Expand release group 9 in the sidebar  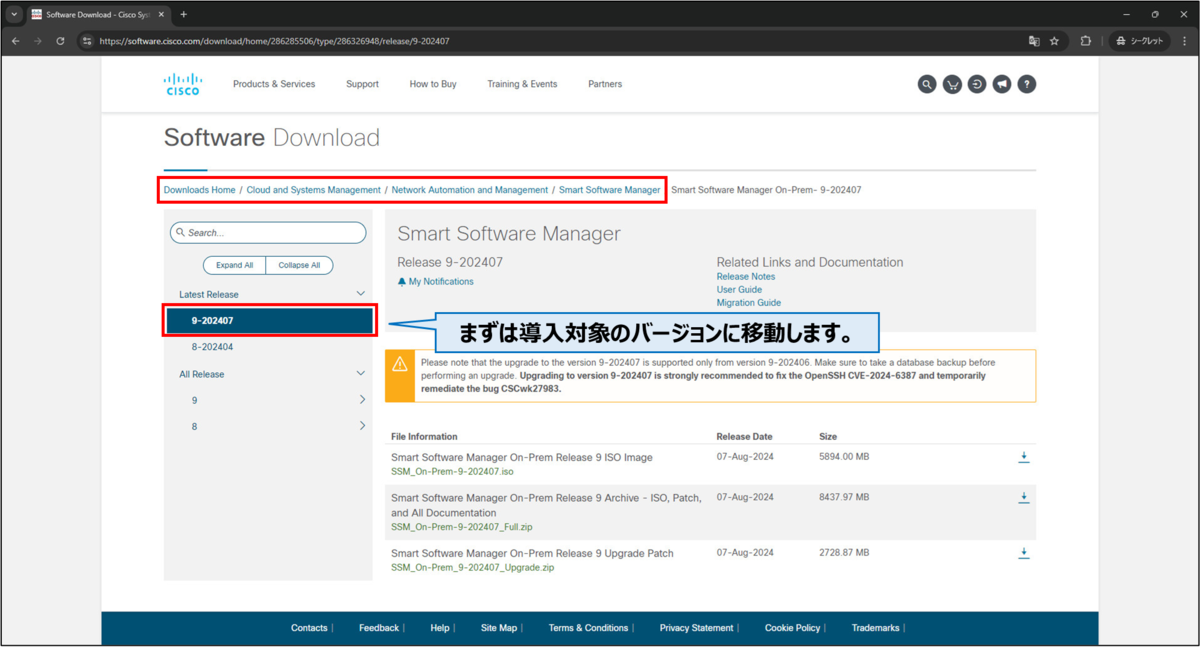tap(362, 399)
